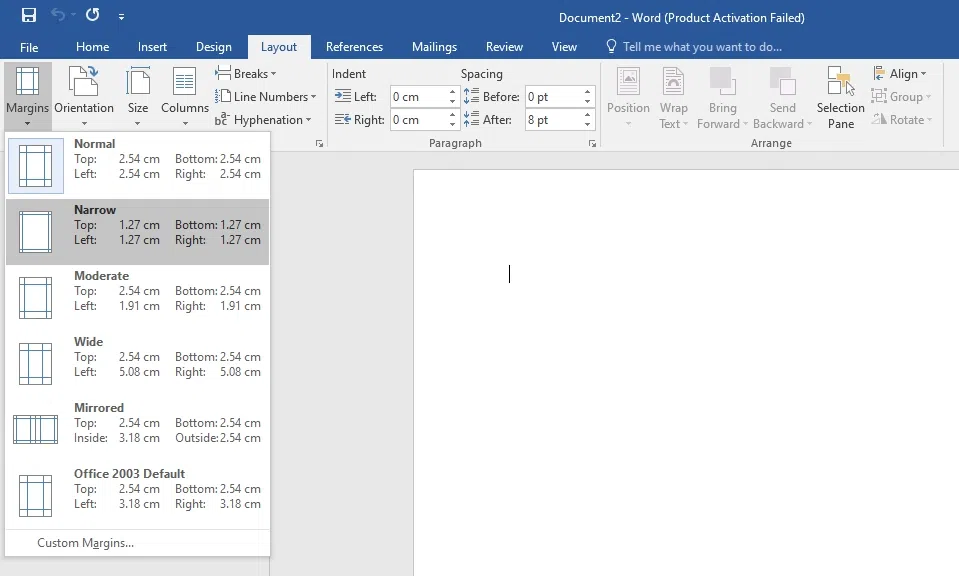Open the Selection Pane

840,95
